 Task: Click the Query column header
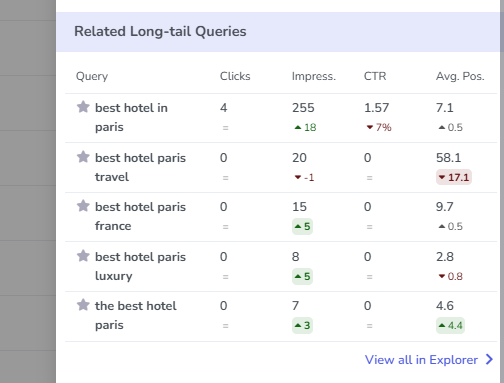pos(92,76)
